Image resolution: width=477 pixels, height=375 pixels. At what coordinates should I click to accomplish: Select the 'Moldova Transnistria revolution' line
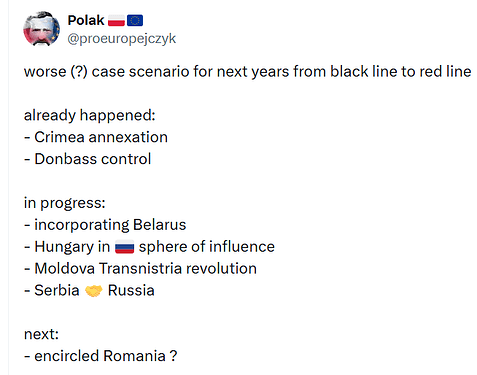point(140,269)
